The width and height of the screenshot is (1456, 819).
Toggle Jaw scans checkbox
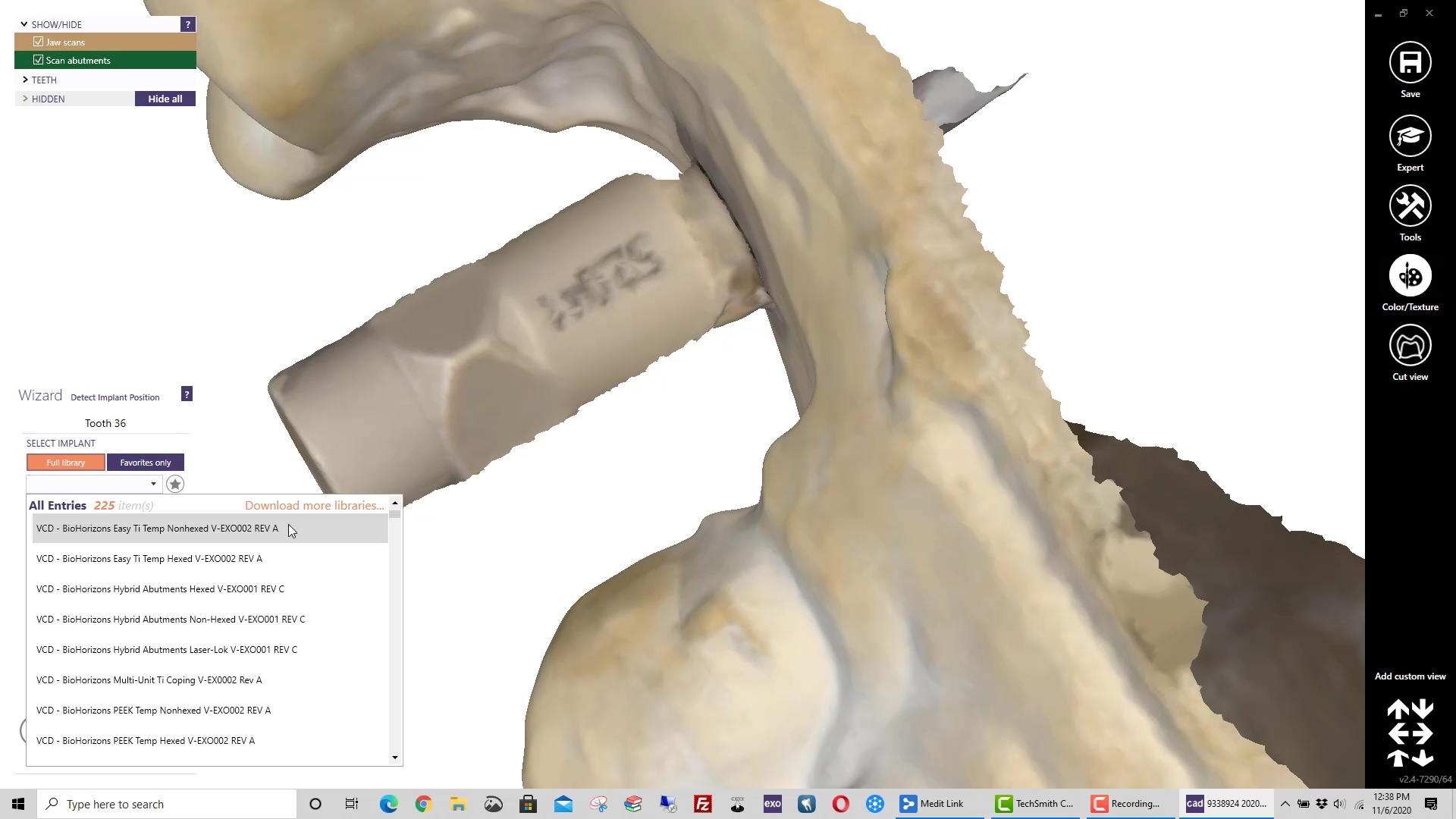[39, 42]
